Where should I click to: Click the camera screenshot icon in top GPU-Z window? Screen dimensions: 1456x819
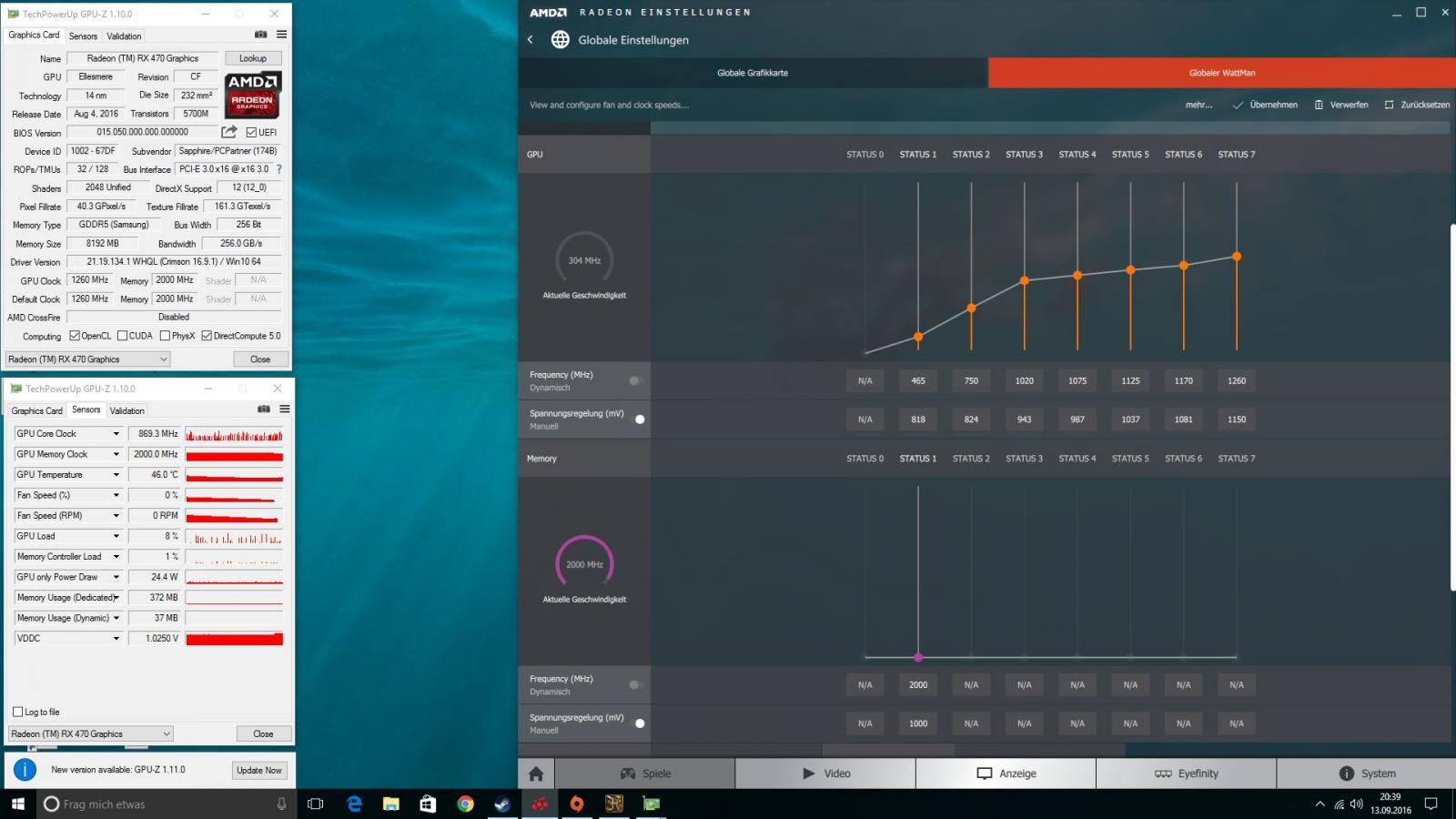click(261, 35)
